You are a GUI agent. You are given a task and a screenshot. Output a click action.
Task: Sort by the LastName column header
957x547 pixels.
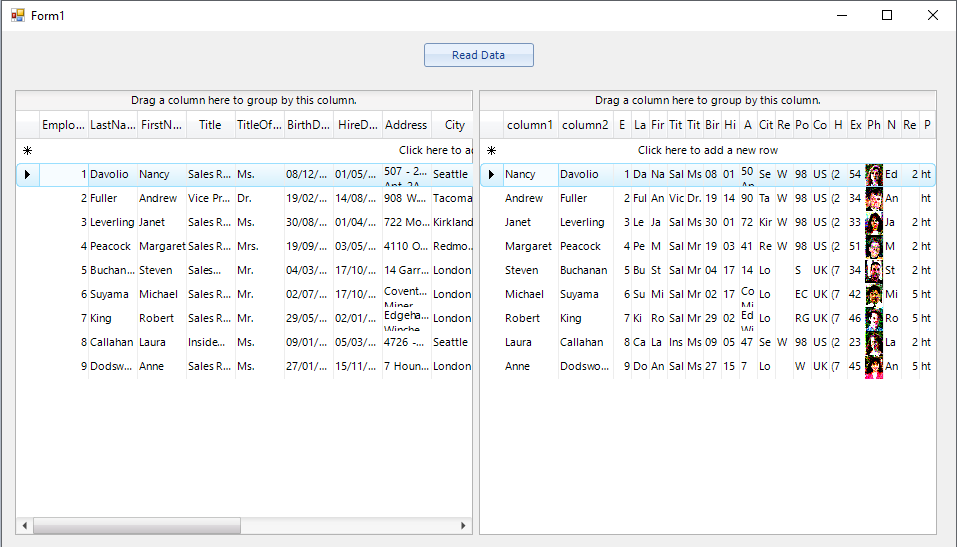[112, 125]
